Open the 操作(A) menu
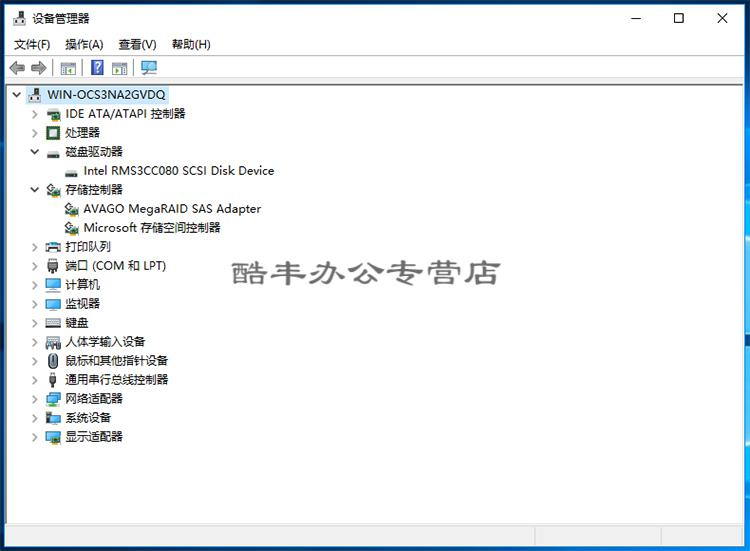Image resolution: width=750 pixels, height=551 pixels. pos(84,44)
